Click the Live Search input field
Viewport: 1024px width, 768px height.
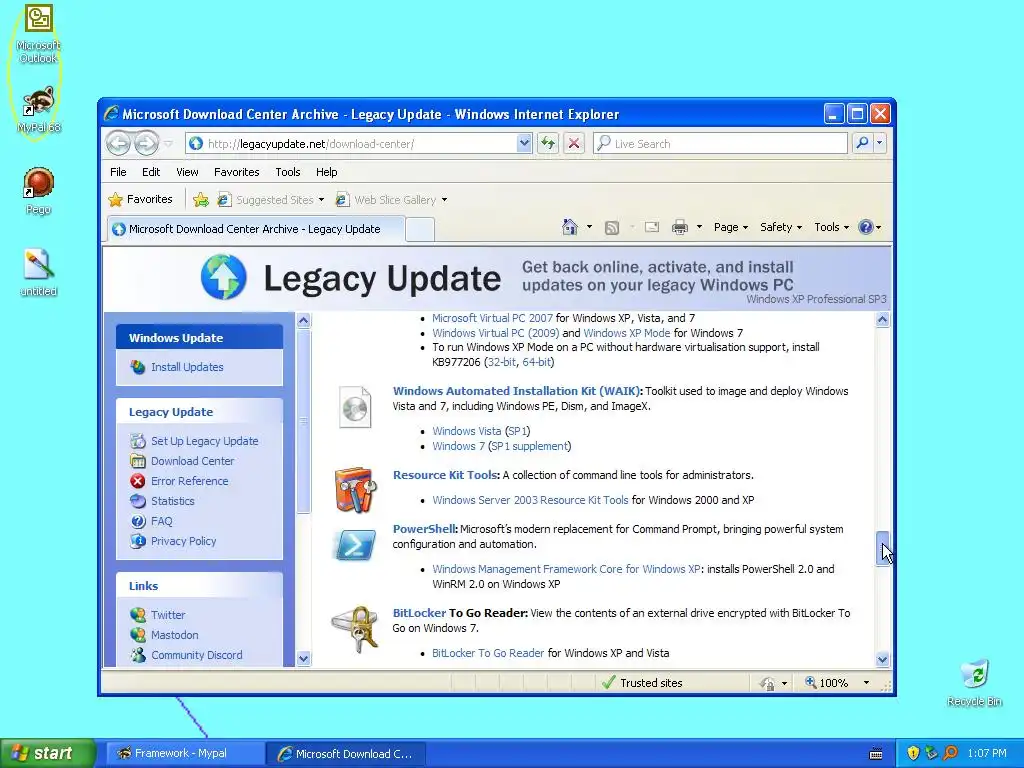(x=720, y=143)
